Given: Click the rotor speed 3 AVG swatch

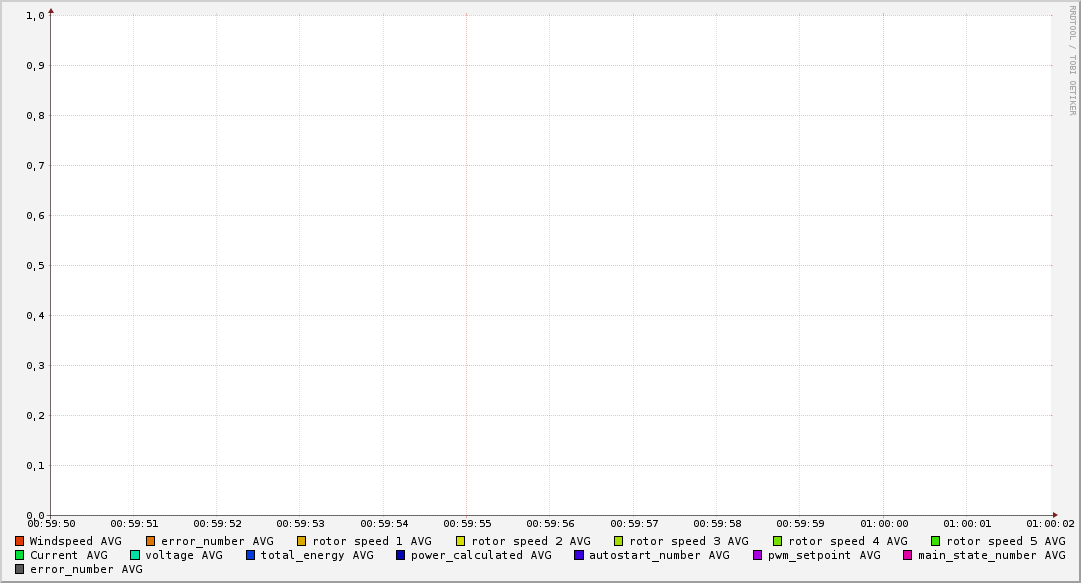Looking at the screenshot, I should point(619,541).
